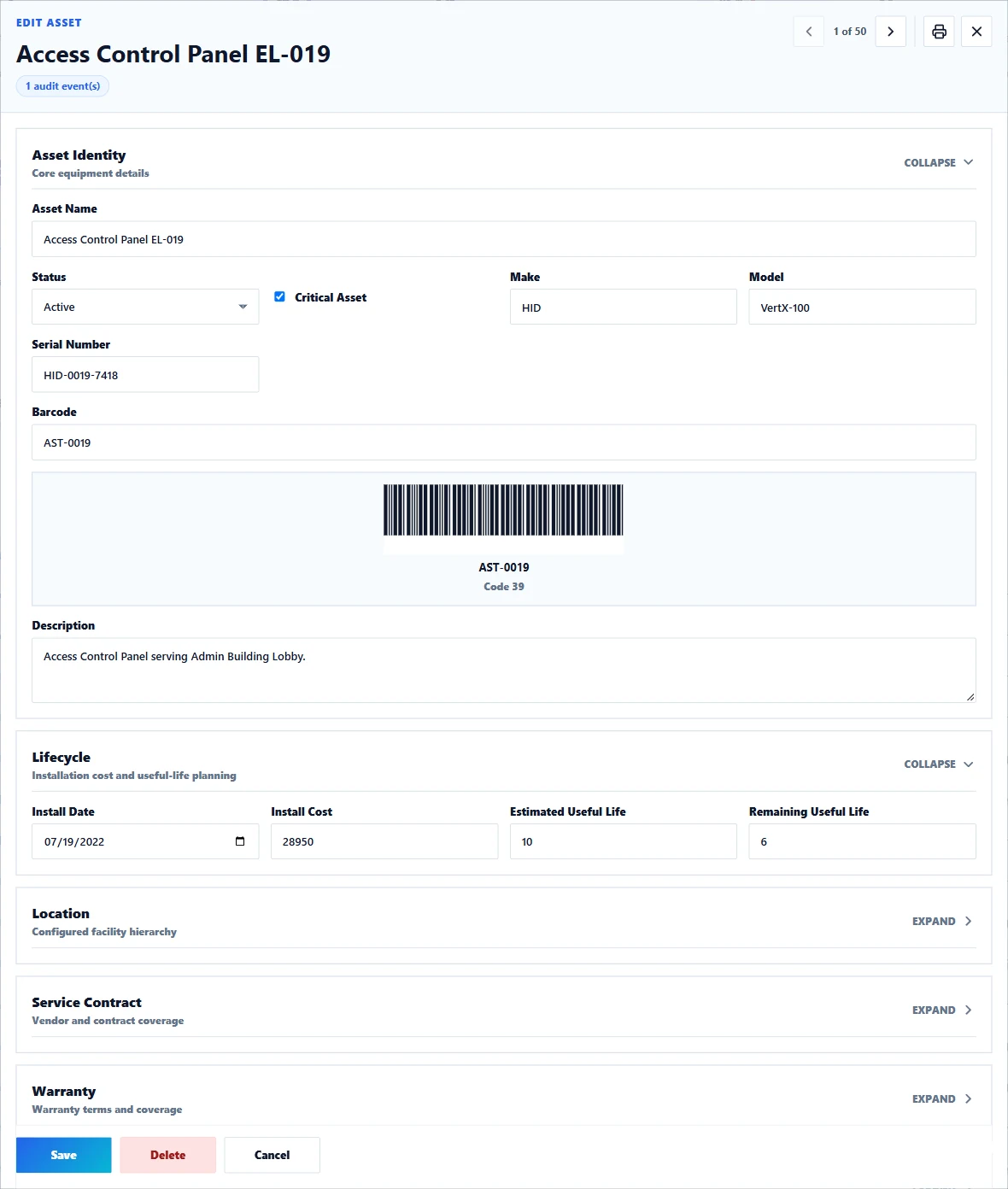Image resolution: width=1008 pixels, height=1189 pixels.
Task: Click the EDIT ASSET header label
Action: (49, 23)
